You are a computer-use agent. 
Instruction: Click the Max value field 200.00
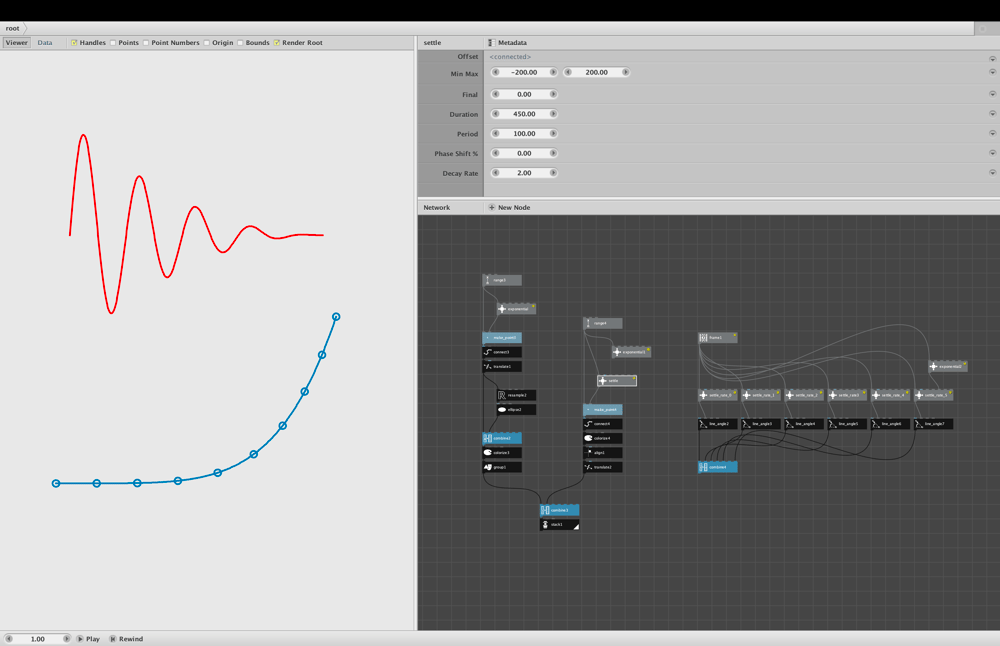point(596,72)
